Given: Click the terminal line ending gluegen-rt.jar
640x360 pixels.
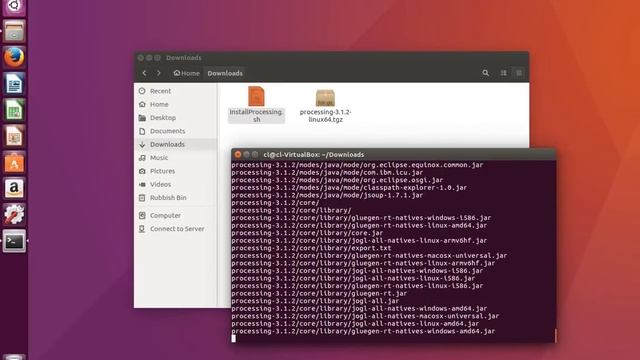Looking at the screenshot, I should tap(319, 293).
